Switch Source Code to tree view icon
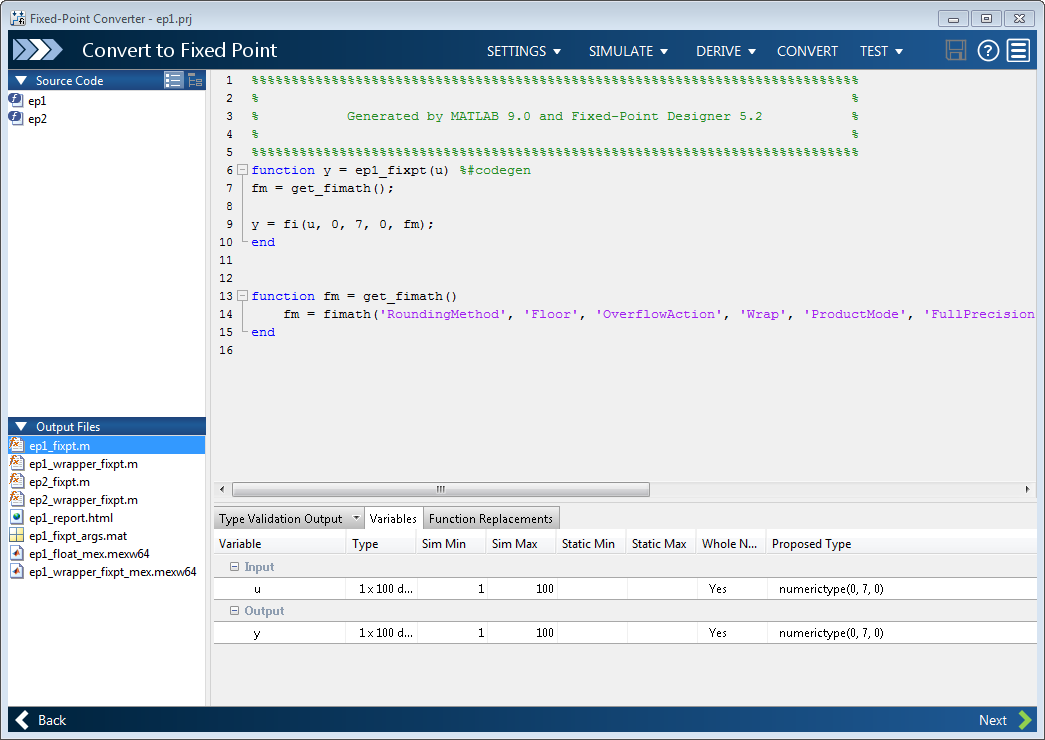 point(195,81)
